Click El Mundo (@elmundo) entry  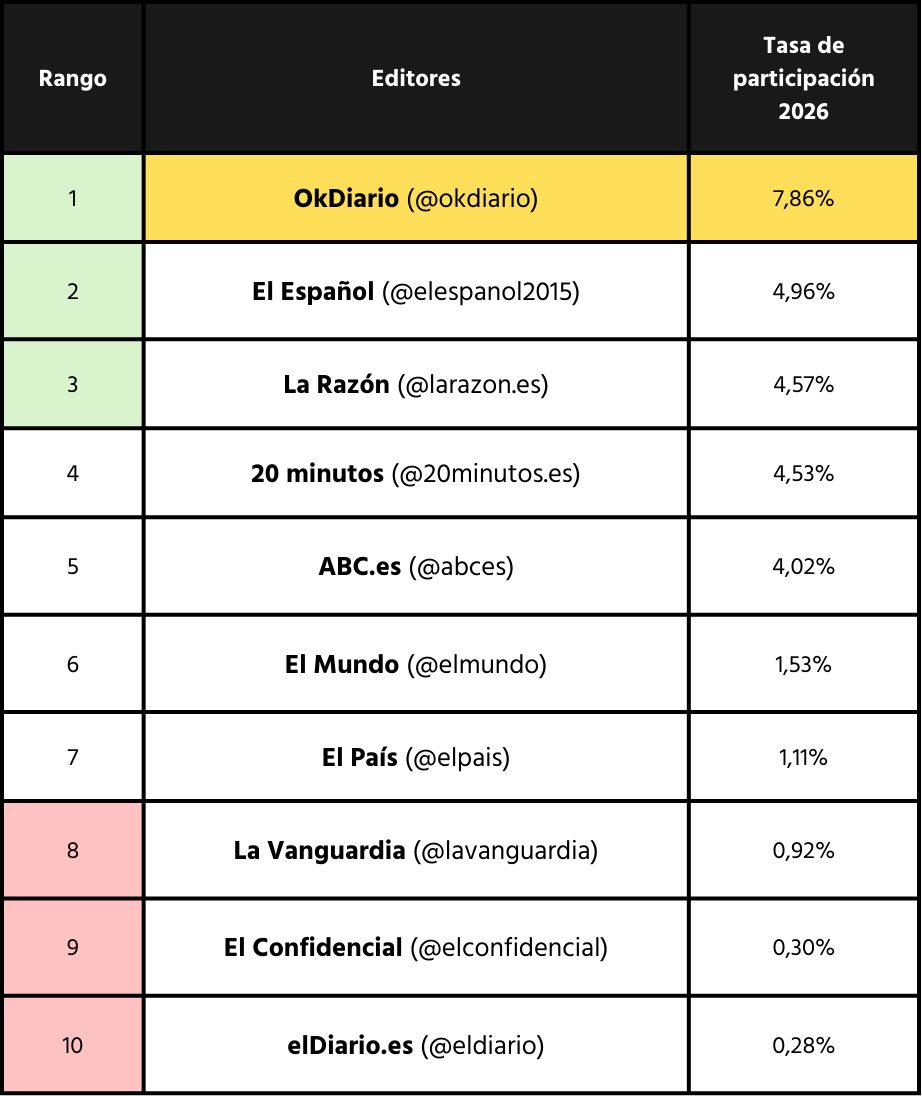(416, 664)
